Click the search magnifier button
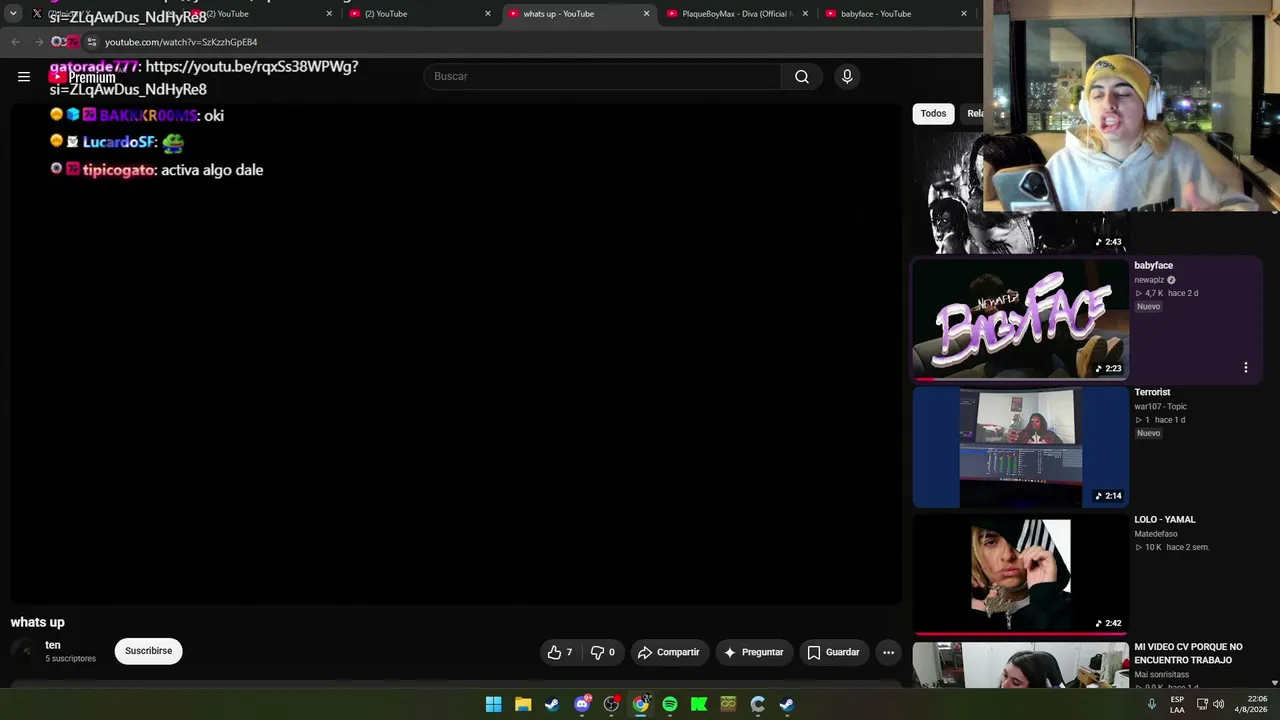This screenshot has height=720, width=1280. pyautogui.click(x=802, y=76)
